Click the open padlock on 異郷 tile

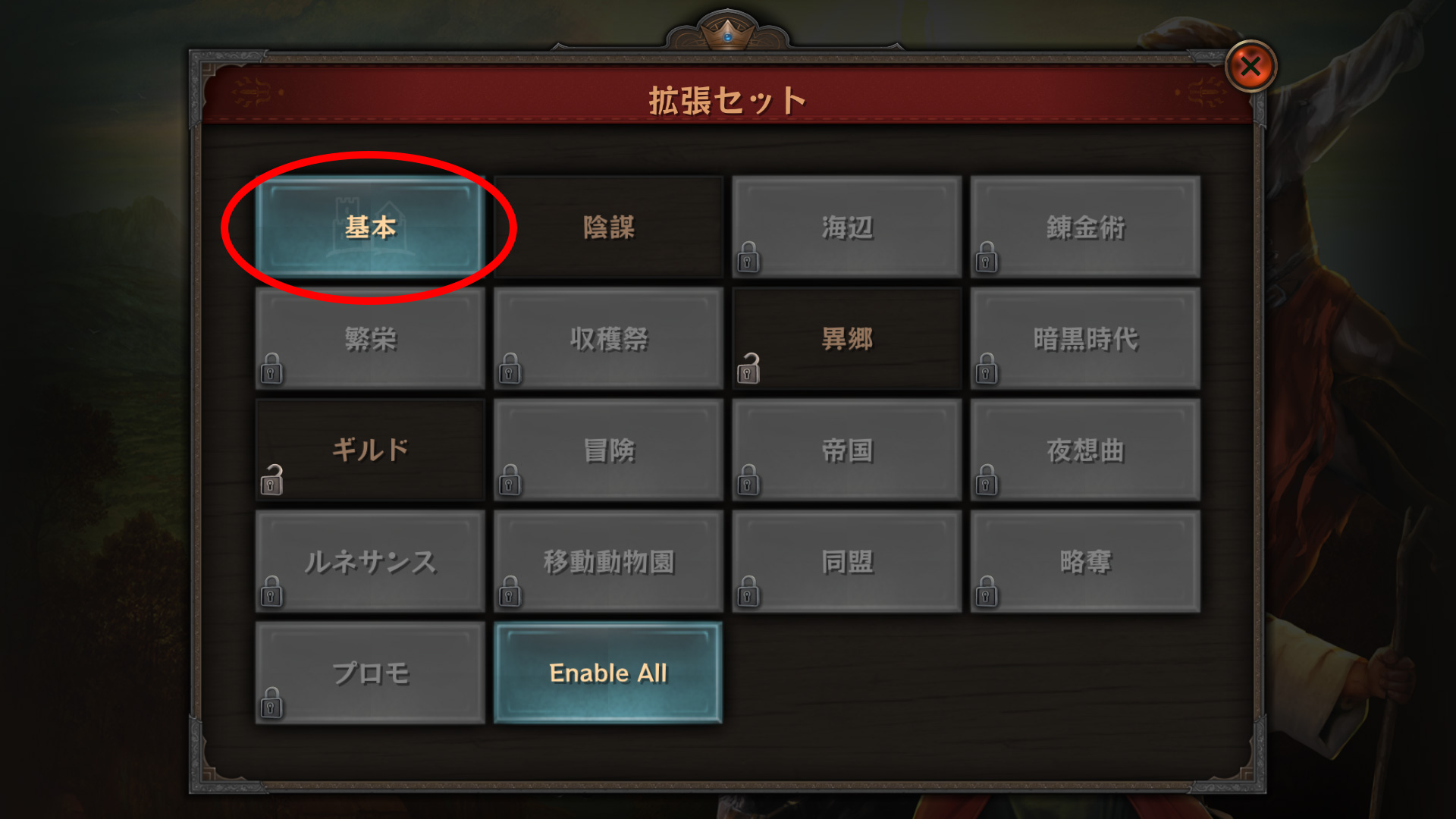[748, 369]
